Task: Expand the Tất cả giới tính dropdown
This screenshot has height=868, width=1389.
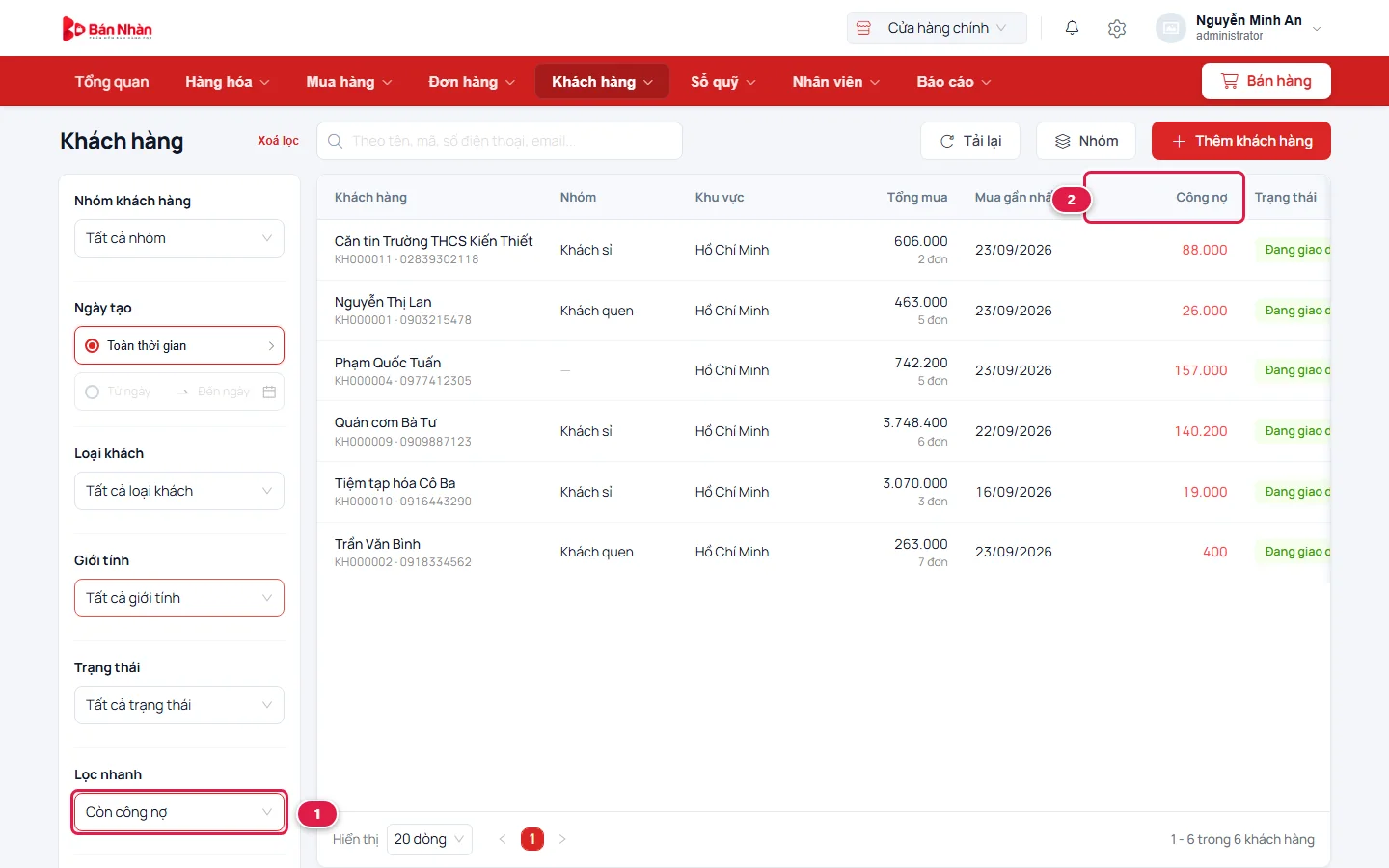Action: 179,598
